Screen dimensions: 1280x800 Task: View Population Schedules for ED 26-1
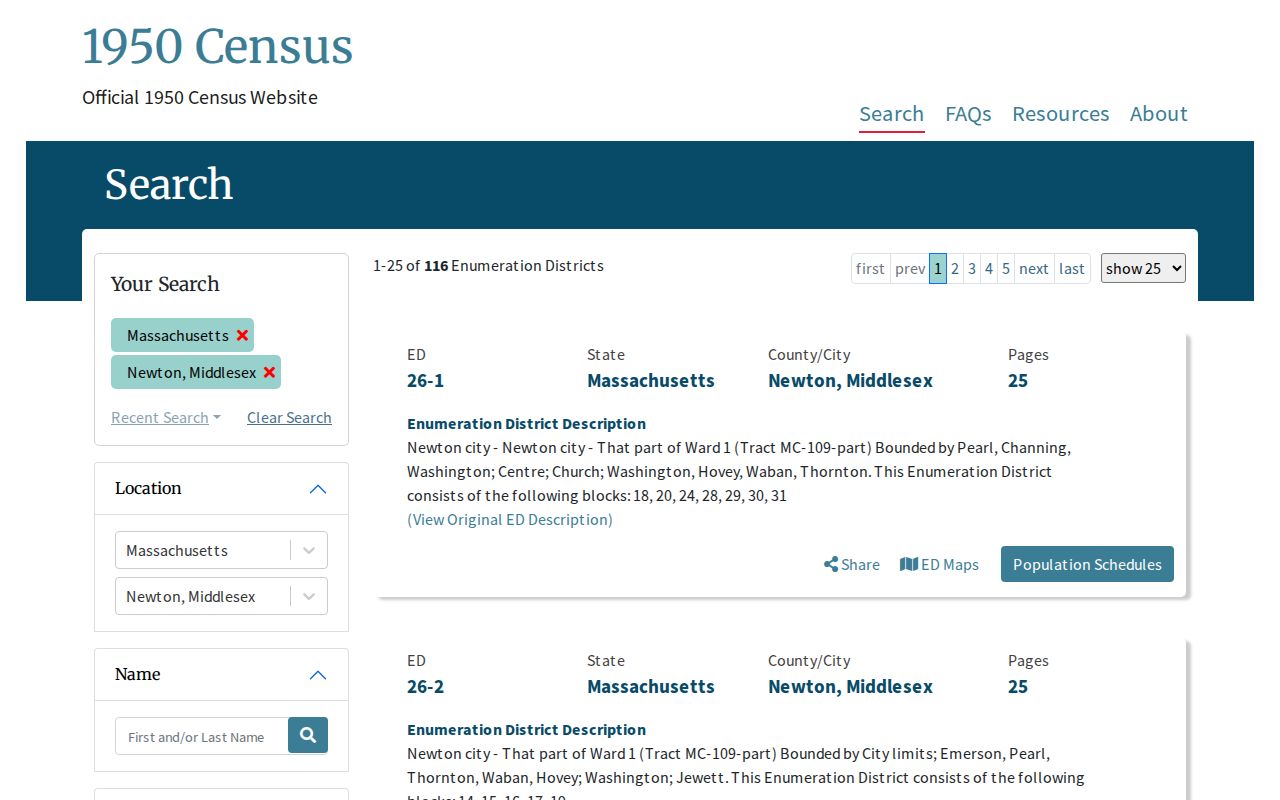[1087, 564]
